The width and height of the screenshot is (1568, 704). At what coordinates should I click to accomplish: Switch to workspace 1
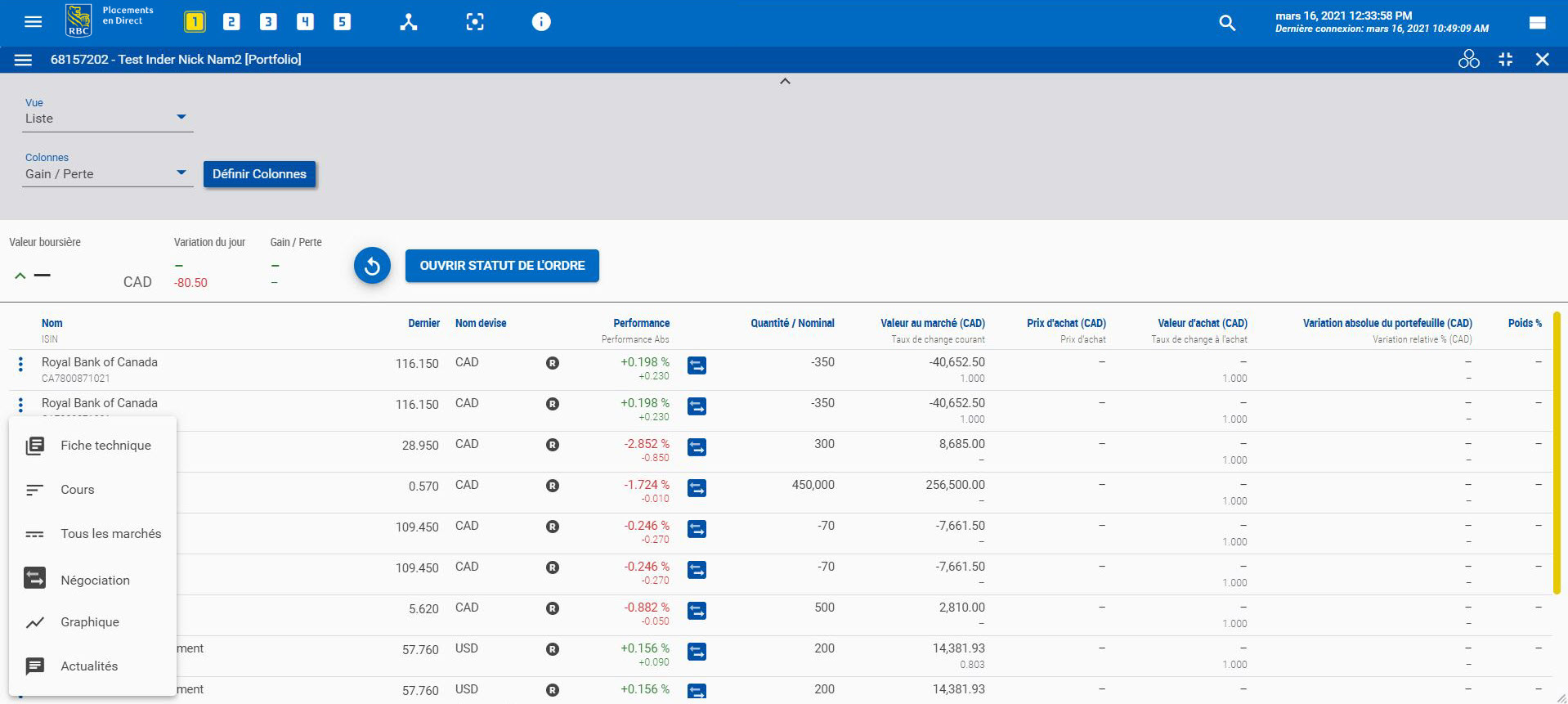pos(195,22)
